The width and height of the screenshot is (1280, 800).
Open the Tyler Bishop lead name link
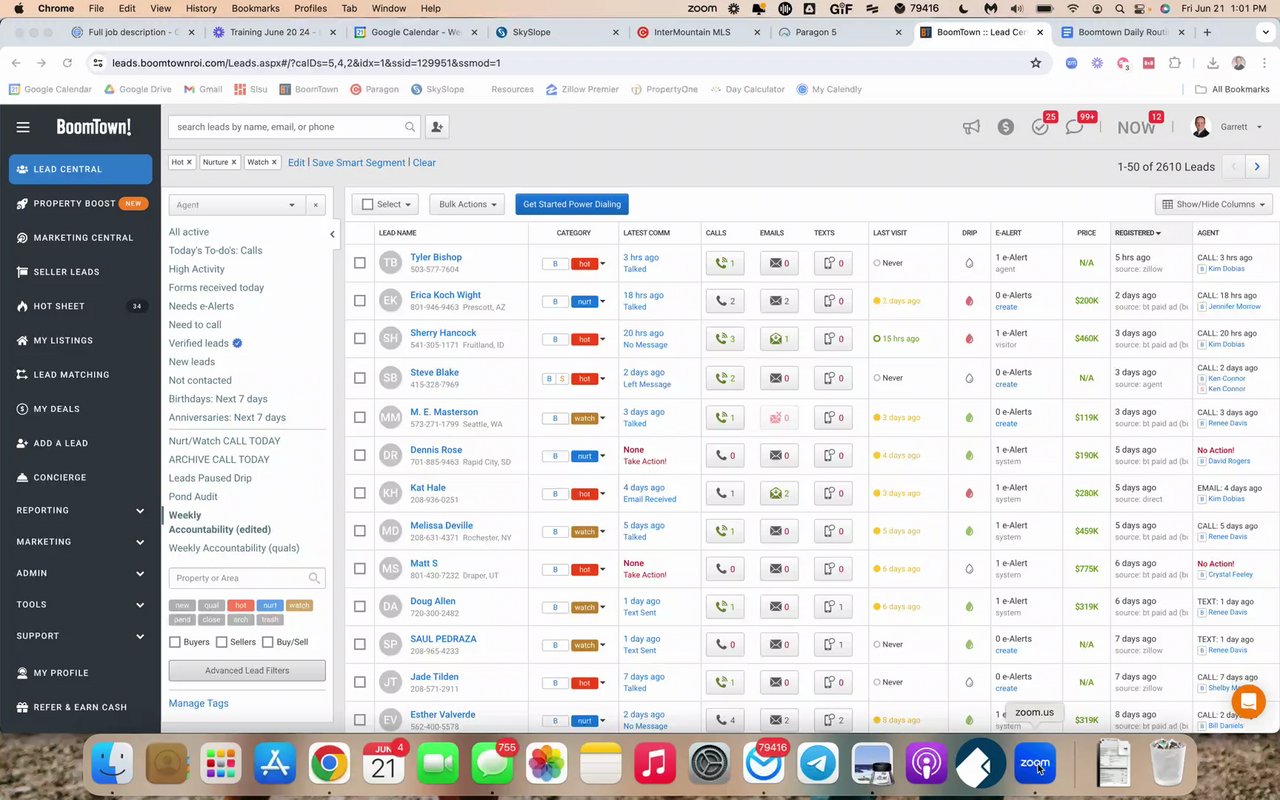436,257
